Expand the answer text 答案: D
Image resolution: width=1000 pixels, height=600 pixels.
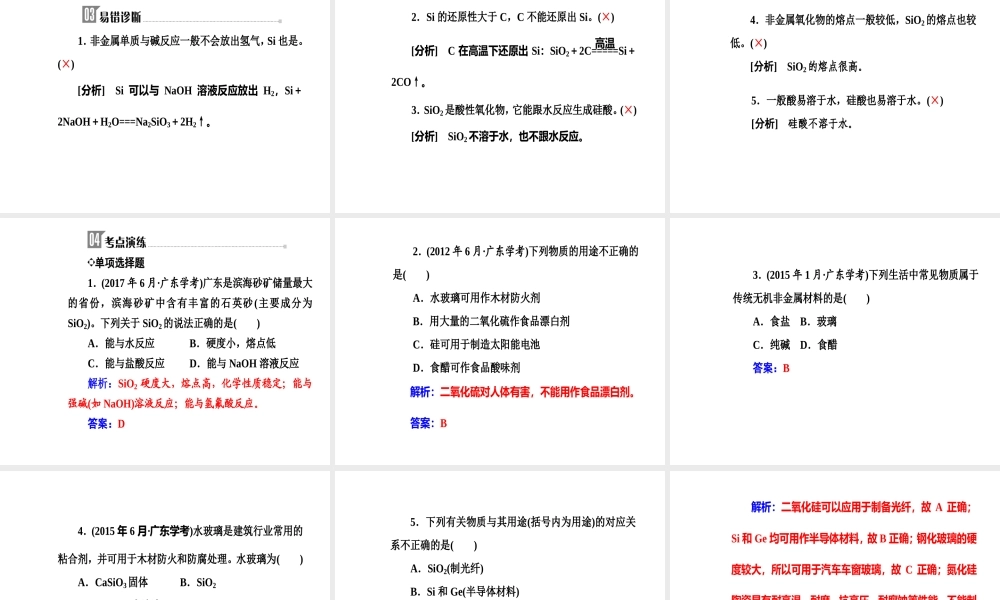[x=105, y=424]
